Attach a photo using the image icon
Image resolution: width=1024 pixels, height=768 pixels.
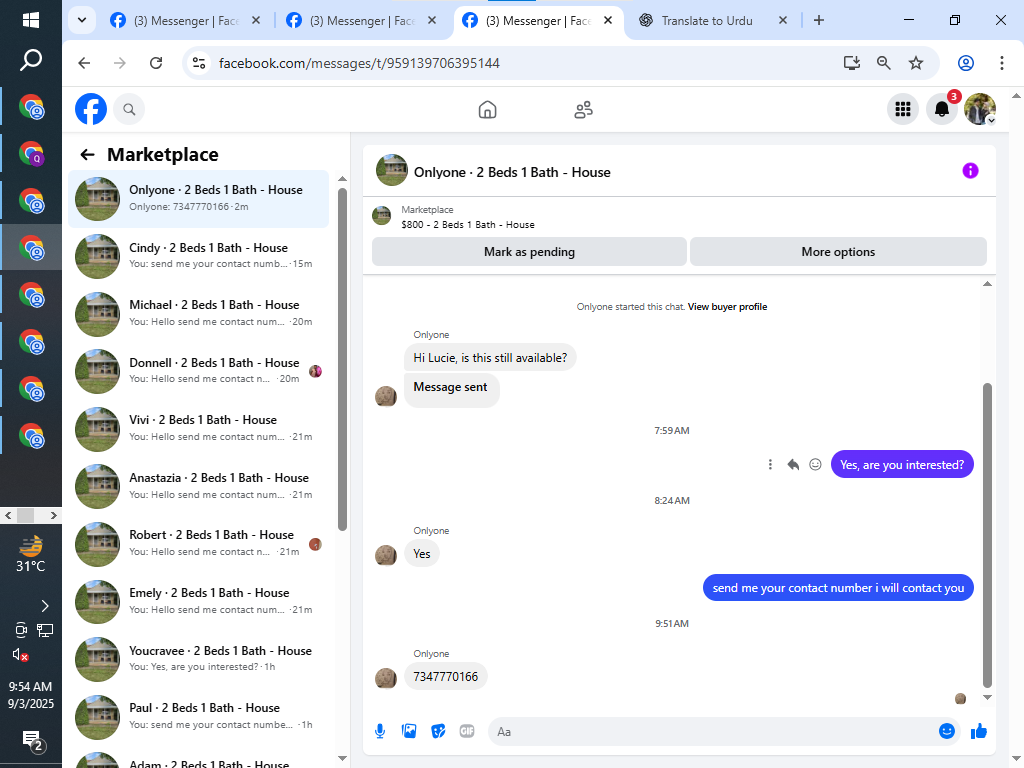pos(409,731)
